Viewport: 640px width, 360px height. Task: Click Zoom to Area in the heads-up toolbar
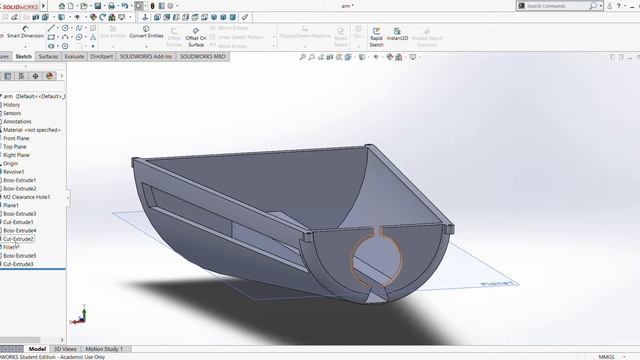(x=311, y=57)
